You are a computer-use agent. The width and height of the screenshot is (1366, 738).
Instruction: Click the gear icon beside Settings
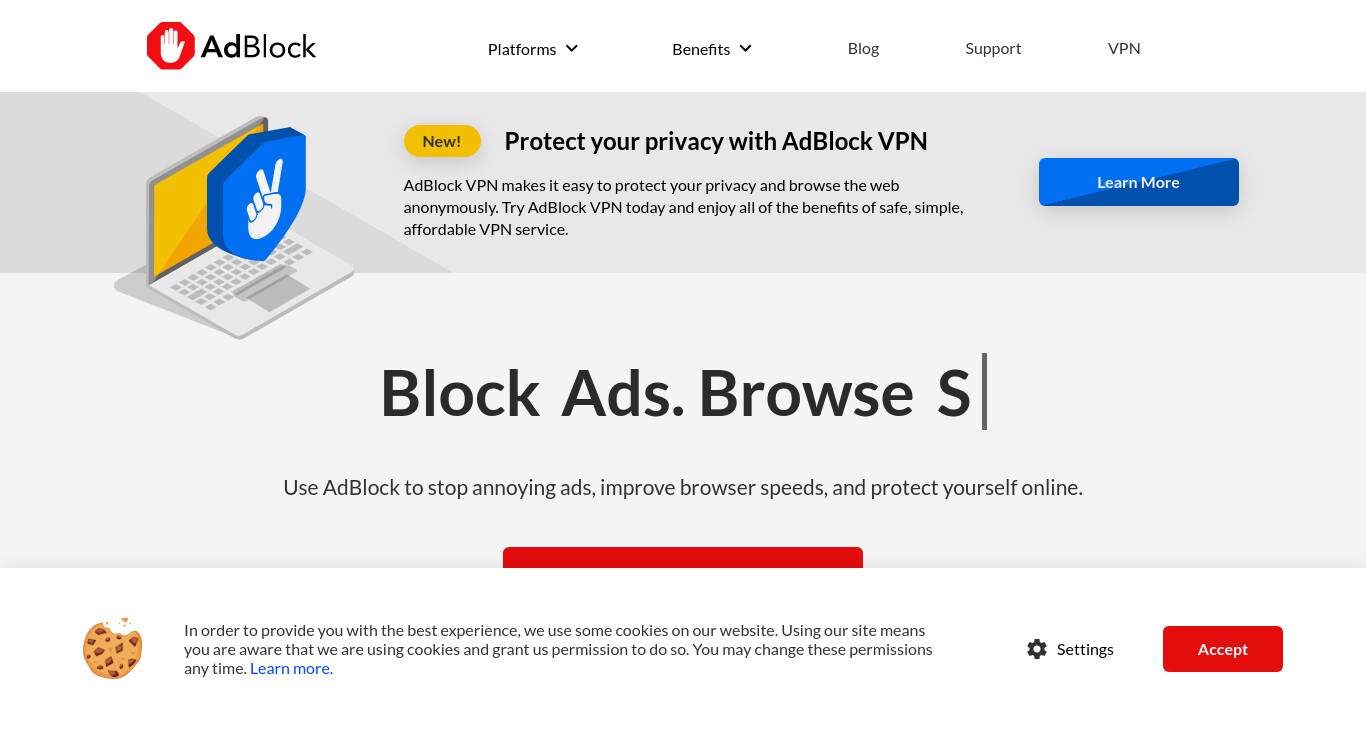click(1037, 649)
